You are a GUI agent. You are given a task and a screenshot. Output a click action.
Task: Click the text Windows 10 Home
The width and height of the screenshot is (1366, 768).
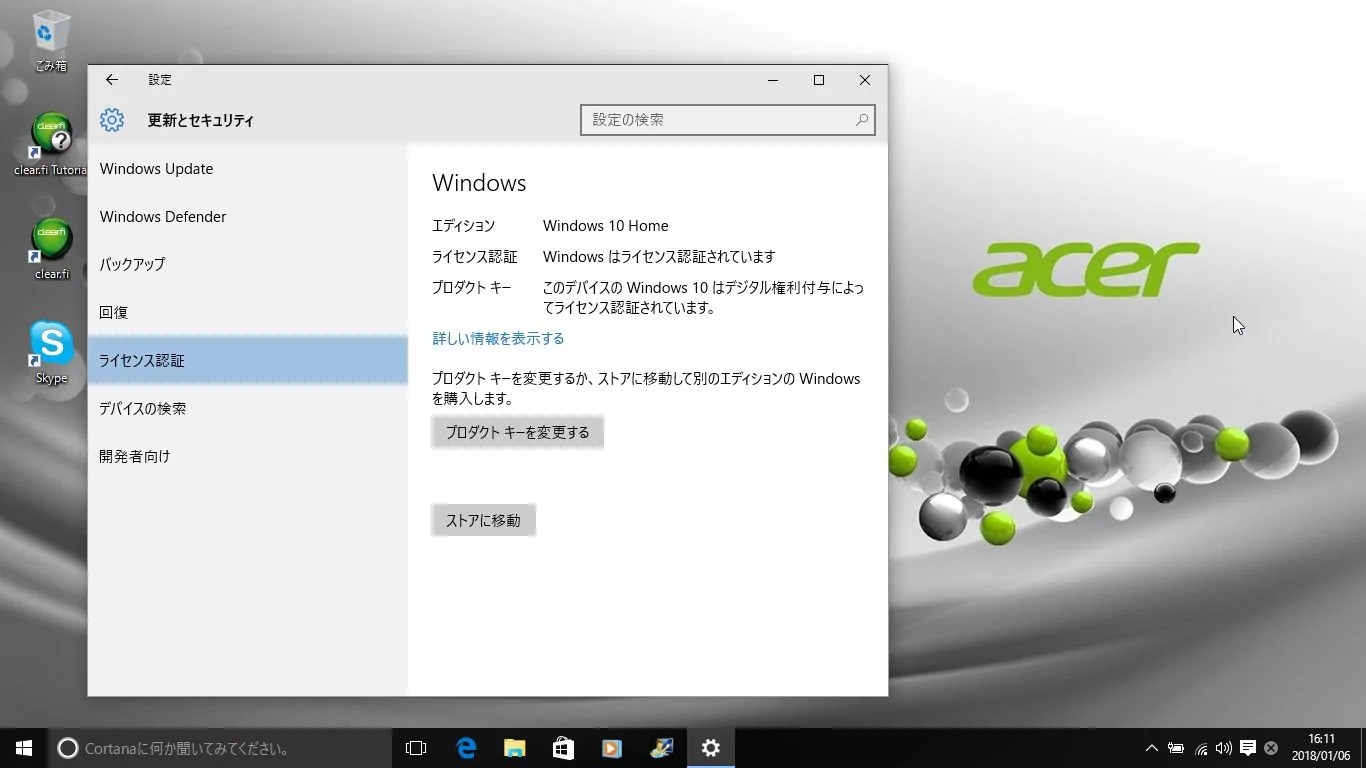pyautogui.click(x=605, y=226)
